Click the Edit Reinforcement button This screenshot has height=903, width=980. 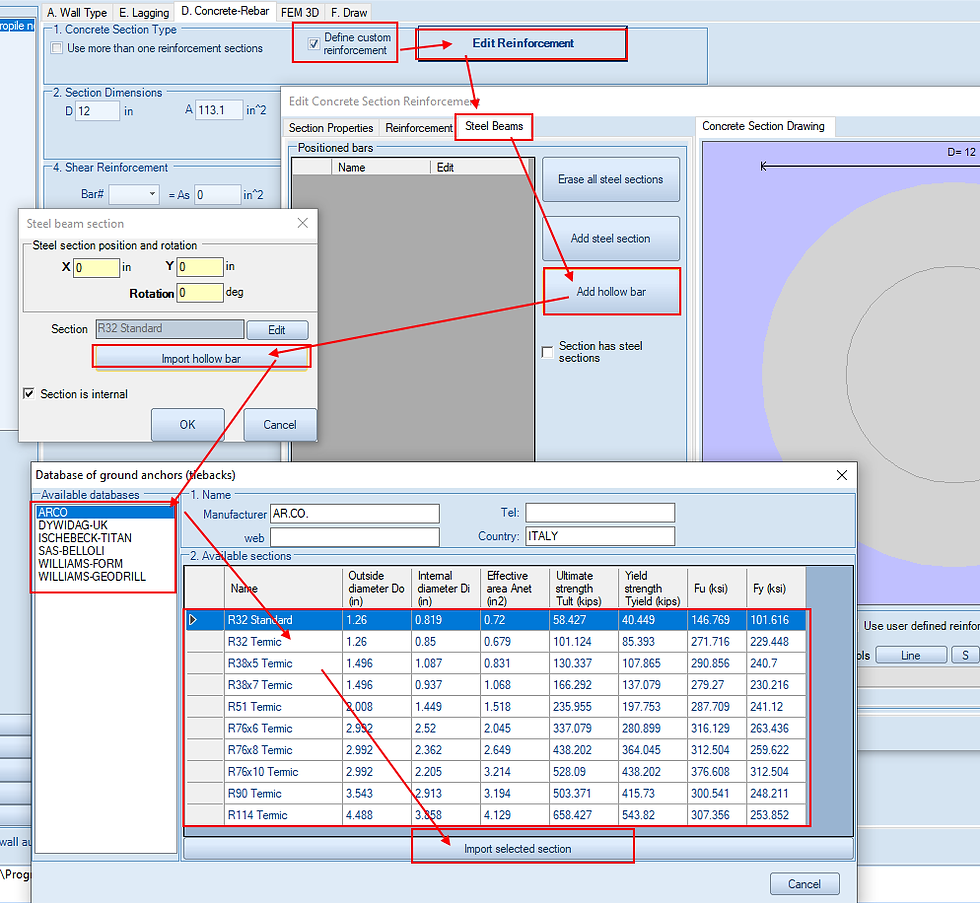pyautogui.click(x=522, y=43)
